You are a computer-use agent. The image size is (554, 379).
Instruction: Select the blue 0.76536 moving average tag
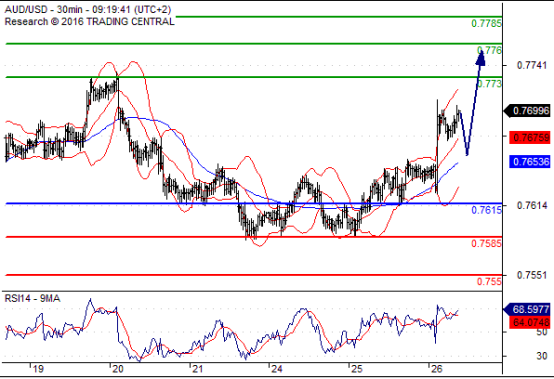(530, 162)
